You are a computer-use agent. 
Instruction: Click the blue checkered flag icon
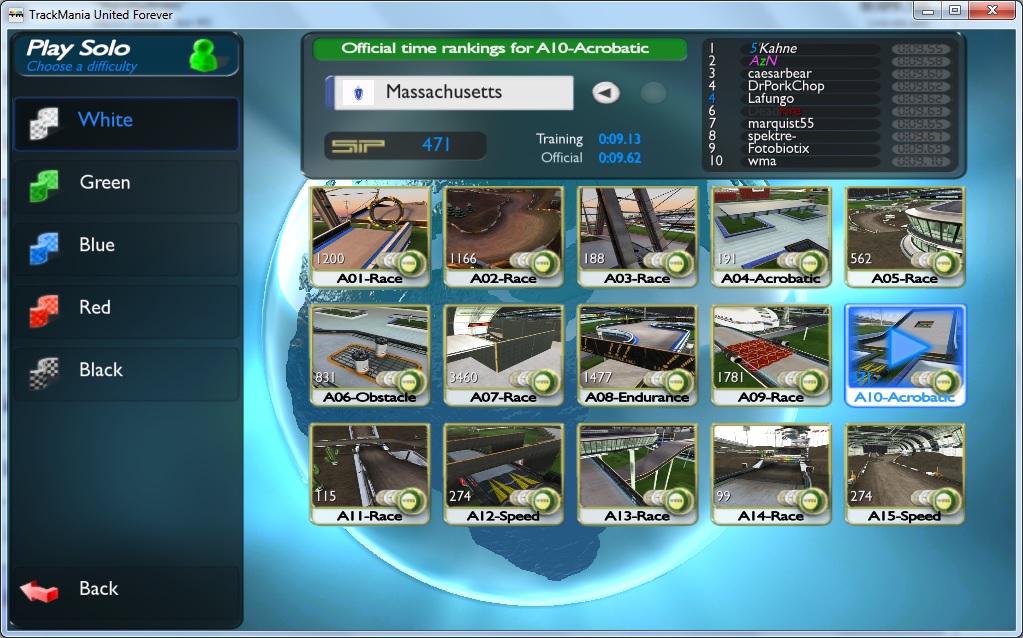[43, 247]
